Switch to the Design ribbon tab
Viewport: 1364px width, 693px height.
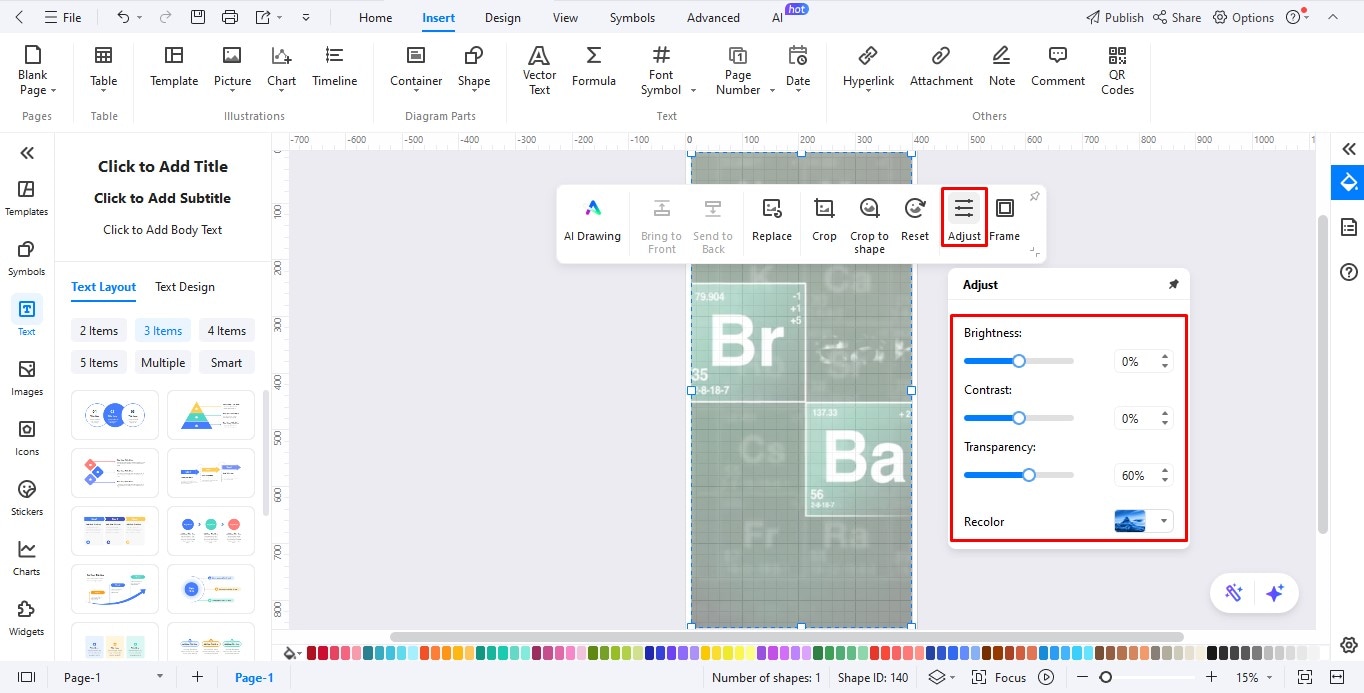point(502,17)
